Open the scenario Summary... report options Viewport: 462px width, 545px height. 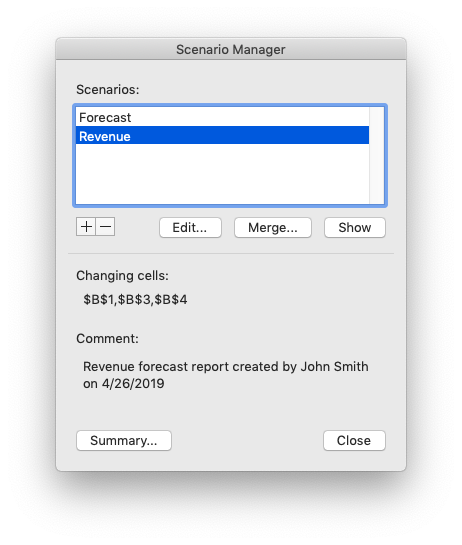click(124, 440)
